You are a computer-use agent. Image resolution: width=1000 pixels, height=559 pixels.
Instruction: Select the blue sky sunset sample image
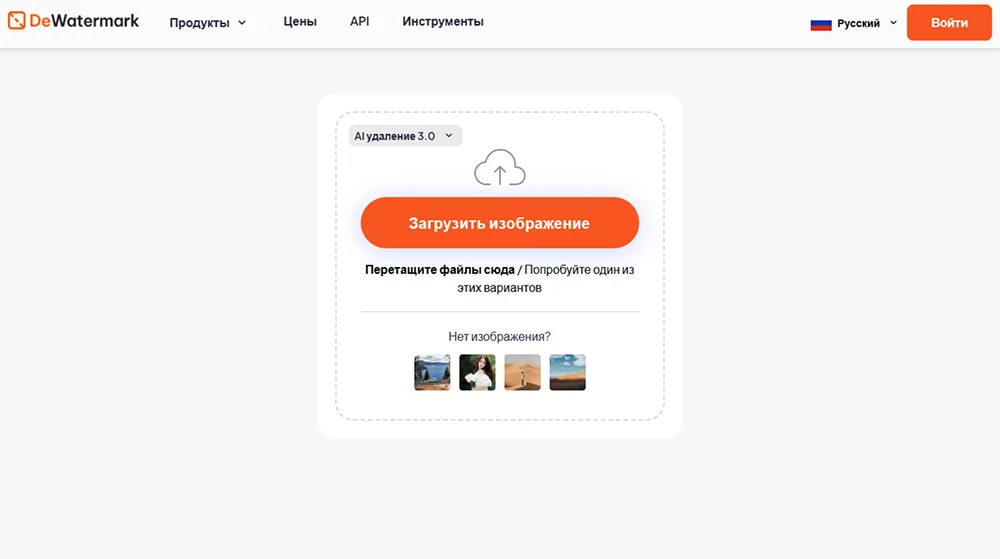coord(567,372)
